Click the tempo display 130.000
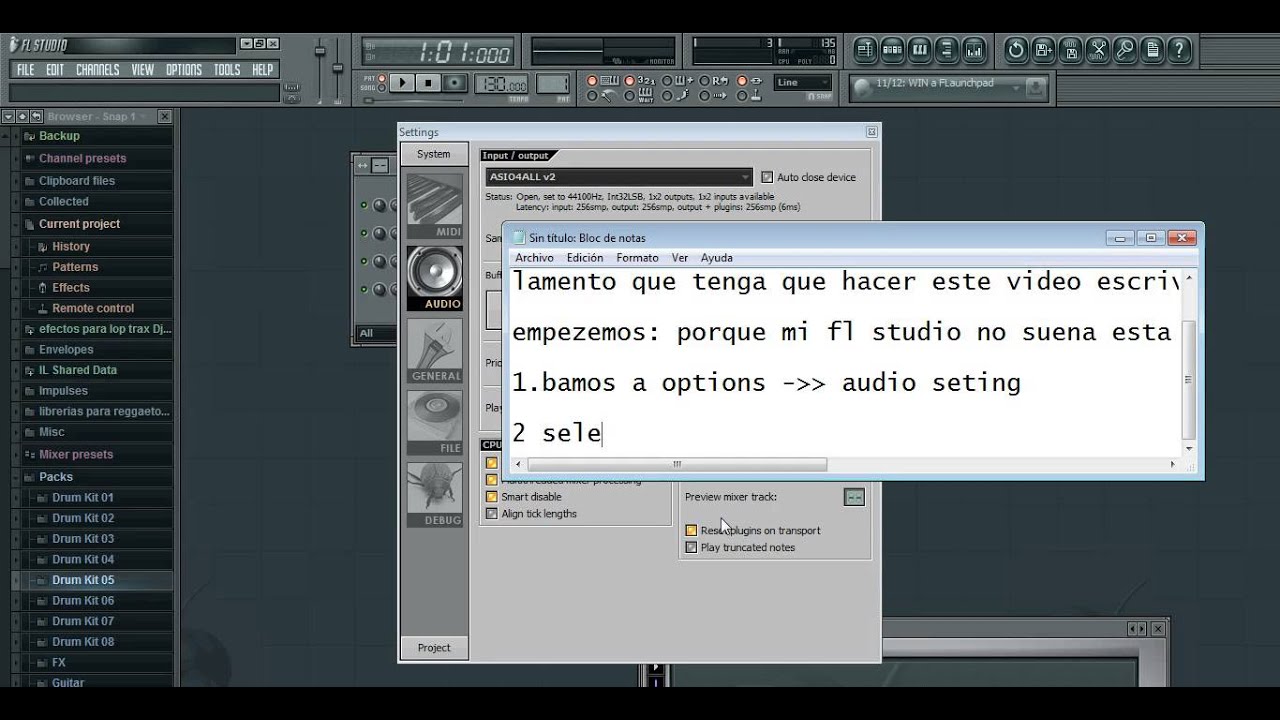 point(501,85)
